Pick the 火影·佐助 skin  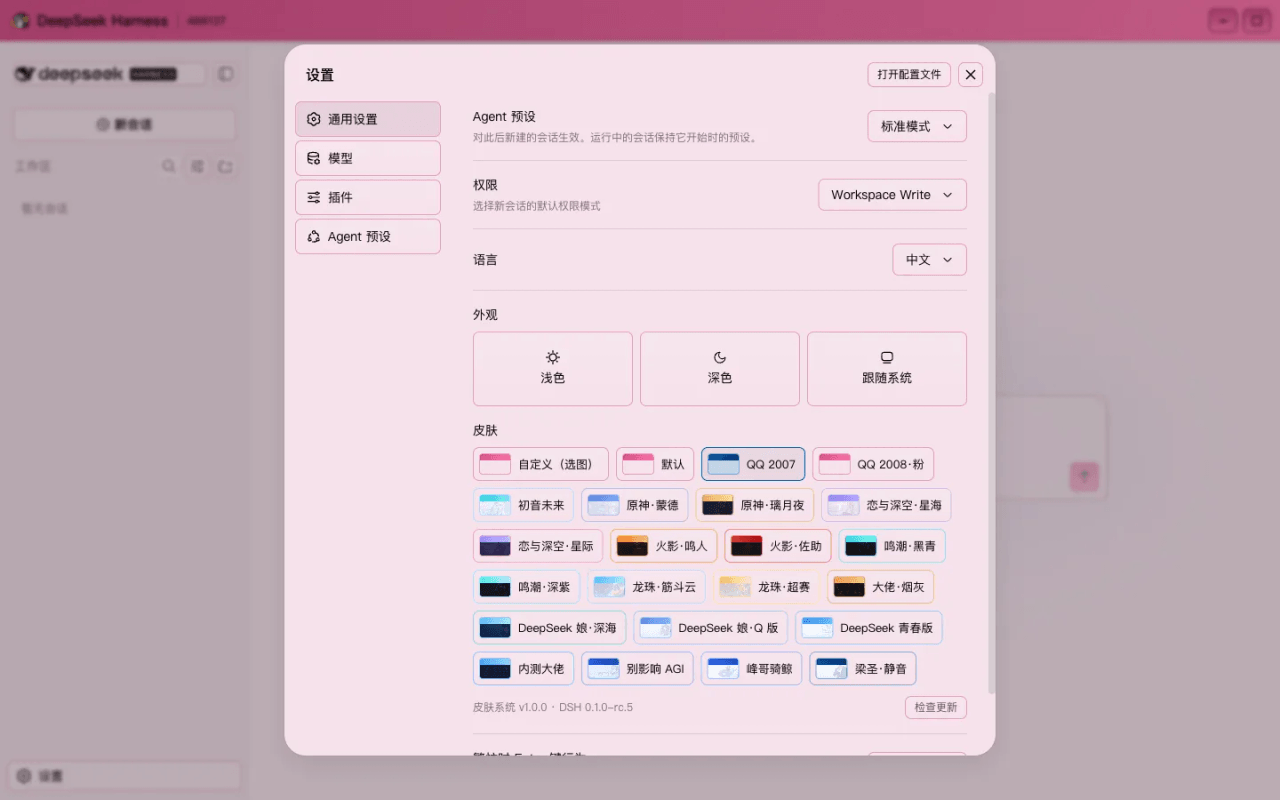coord(778,546)
